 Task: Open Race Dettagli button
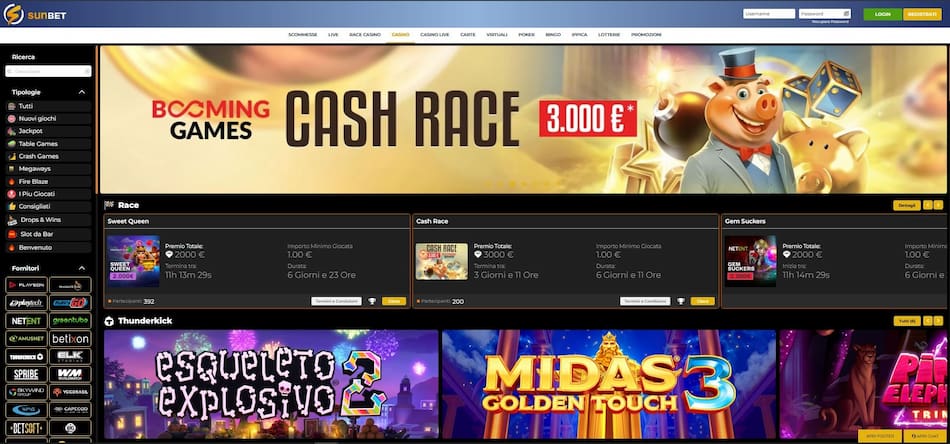[907, 205]
